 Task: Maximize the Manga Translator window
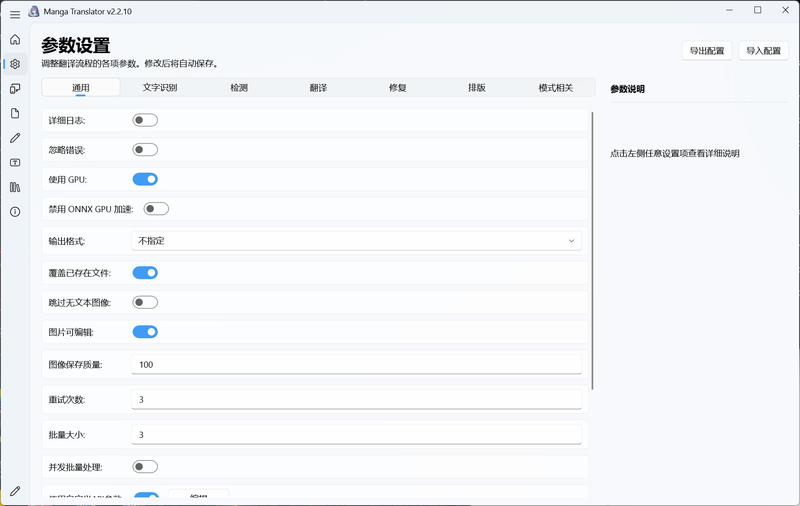(x=758, y=10)
